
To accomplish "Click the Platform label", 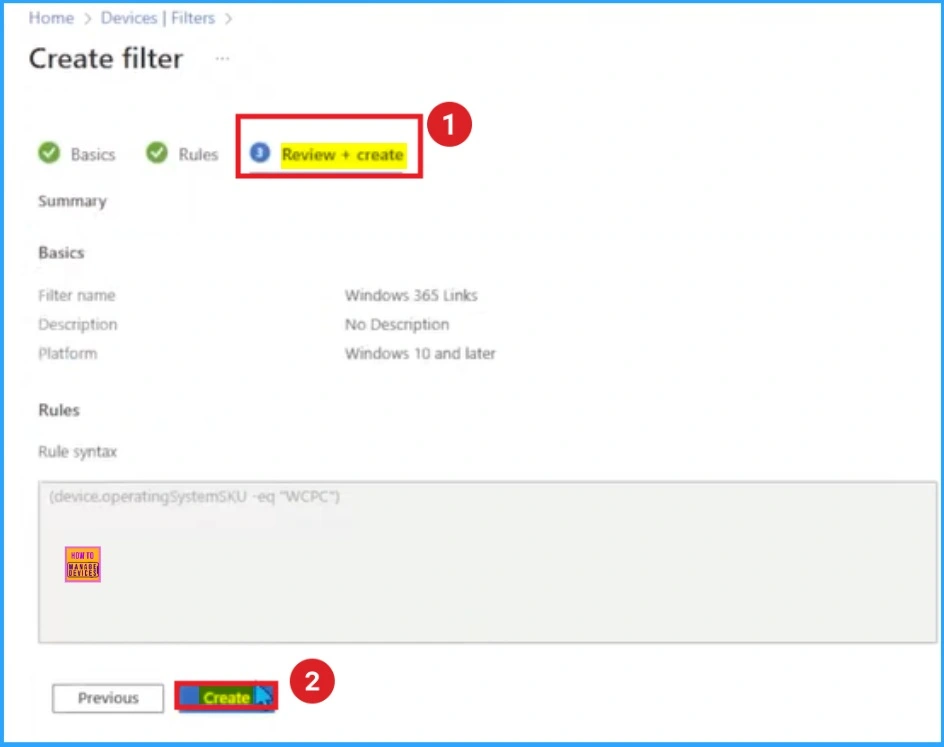I will 67,353.
